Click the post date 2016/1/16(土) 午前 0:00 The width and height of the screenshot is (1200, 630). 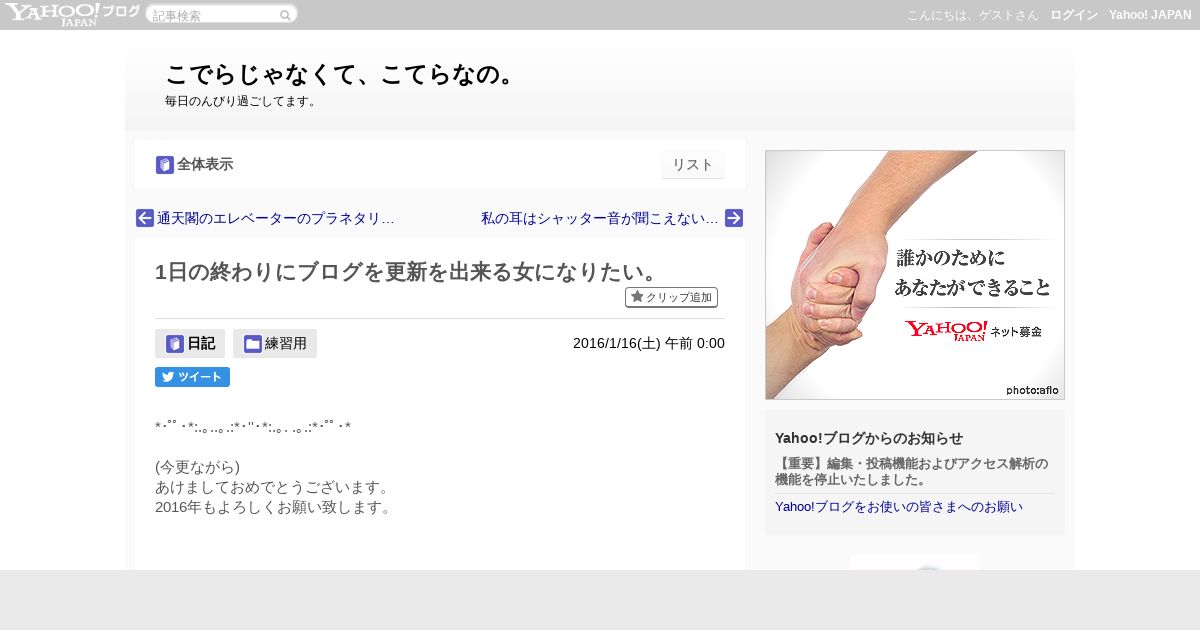[x=649, y=343]
